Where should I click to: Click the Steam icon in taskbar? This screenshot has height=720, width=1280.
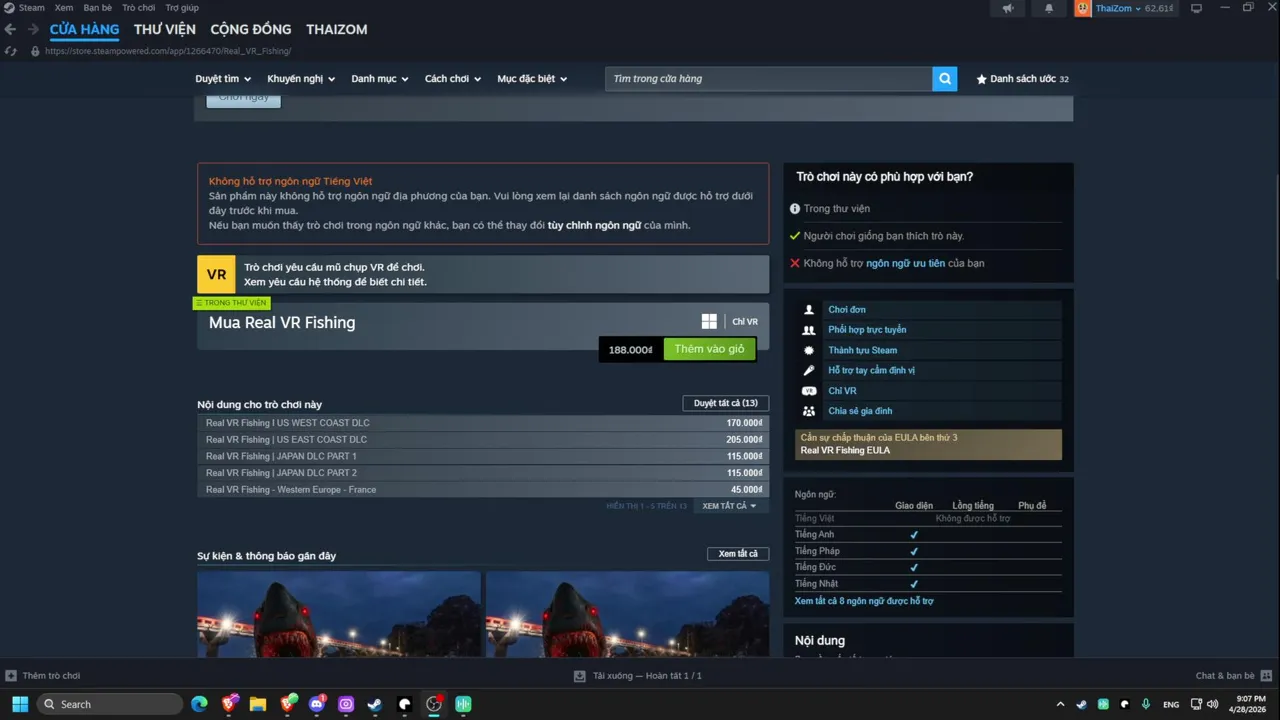[x=375, y=704]
